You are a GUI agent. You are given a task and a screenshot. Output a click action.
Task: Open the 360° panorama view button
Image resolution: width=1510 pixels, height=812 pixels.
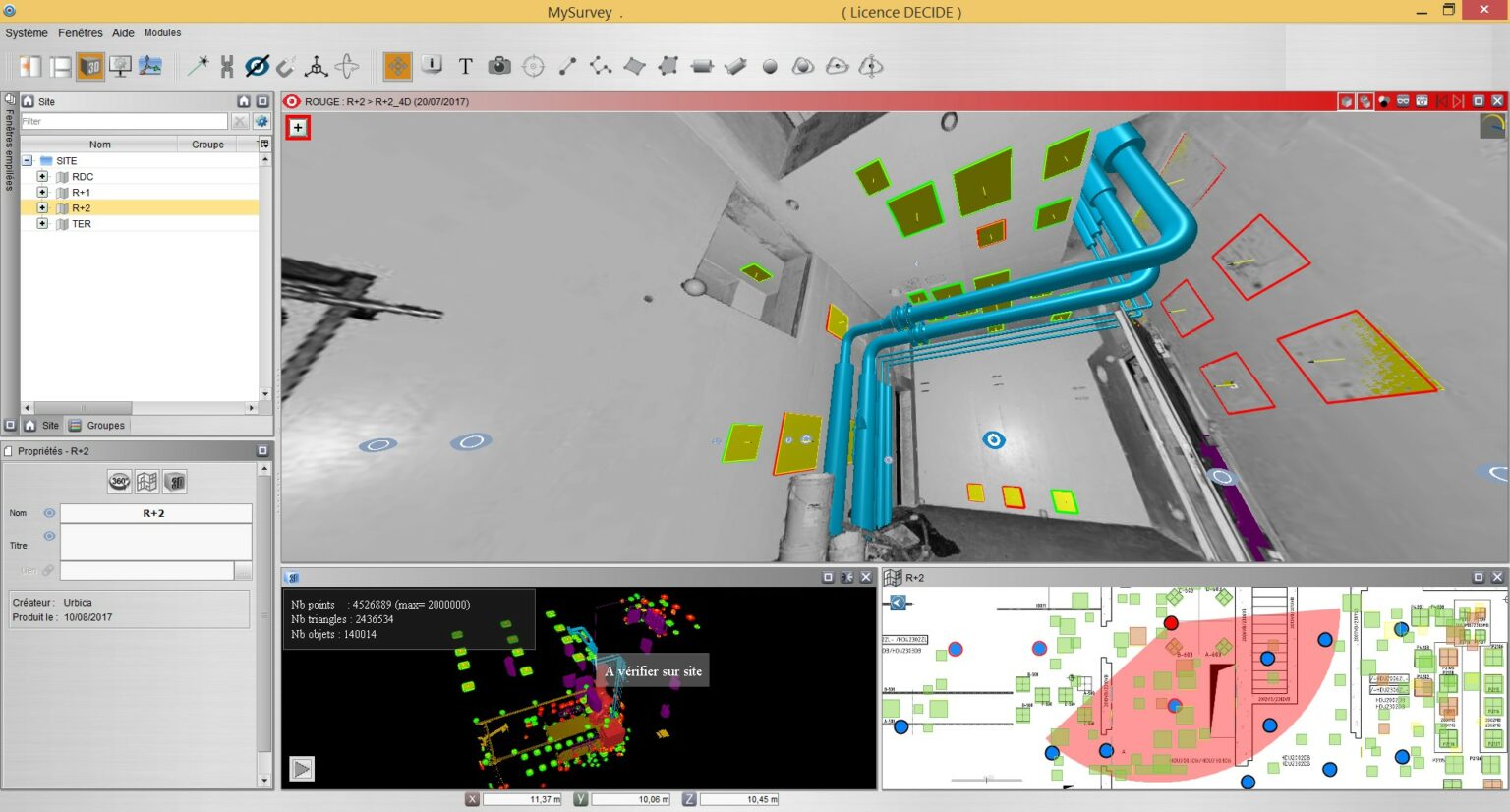119,482
